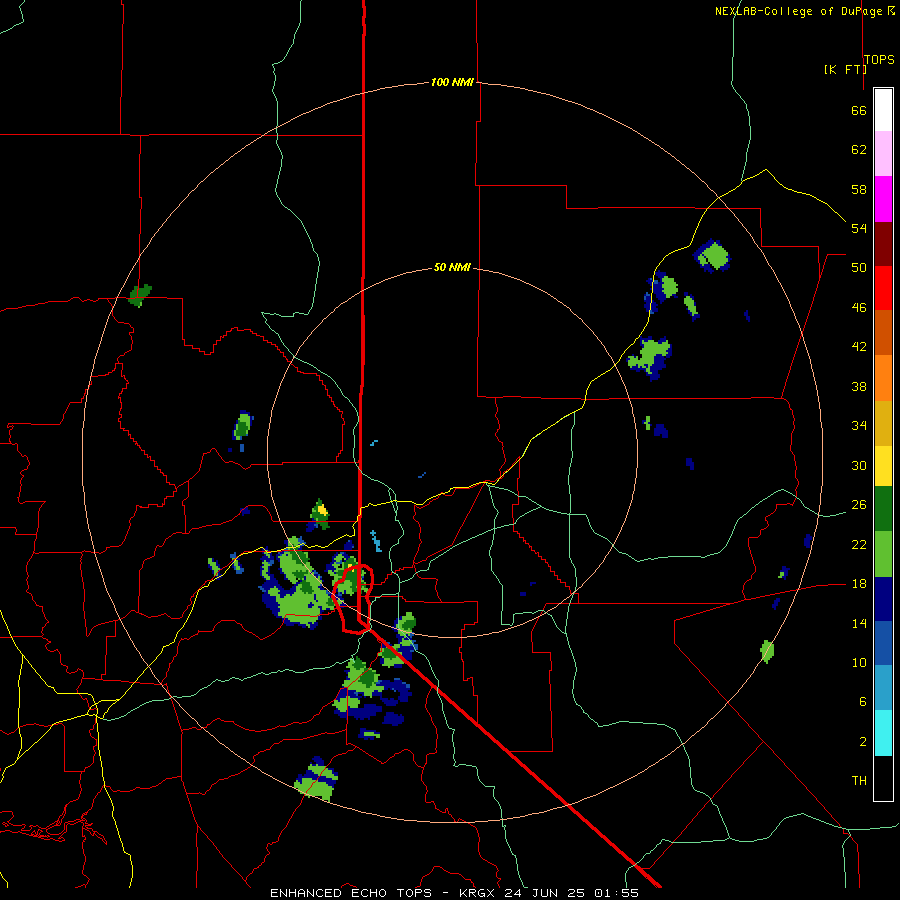This screenshot has width=900, height=900.
Task: Click the '30' legend value
Action: pyautogui.click(x=859, y=465)
